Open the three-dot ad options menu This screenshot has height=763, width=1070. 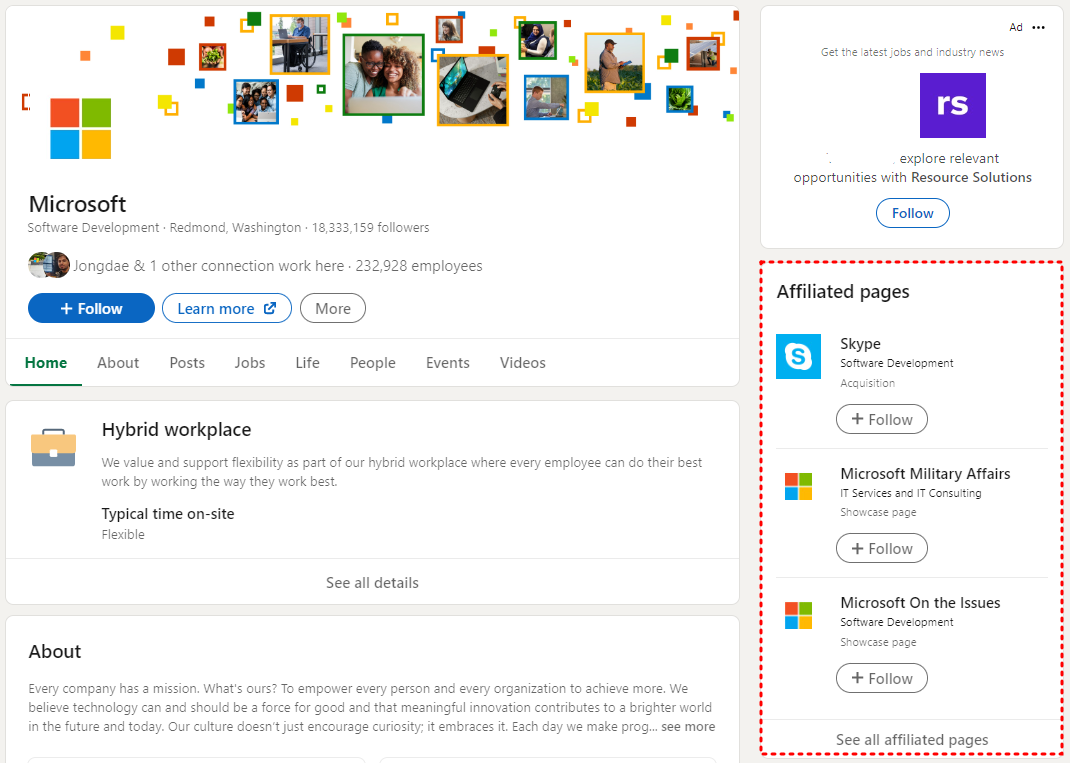tap(1039, 27)
